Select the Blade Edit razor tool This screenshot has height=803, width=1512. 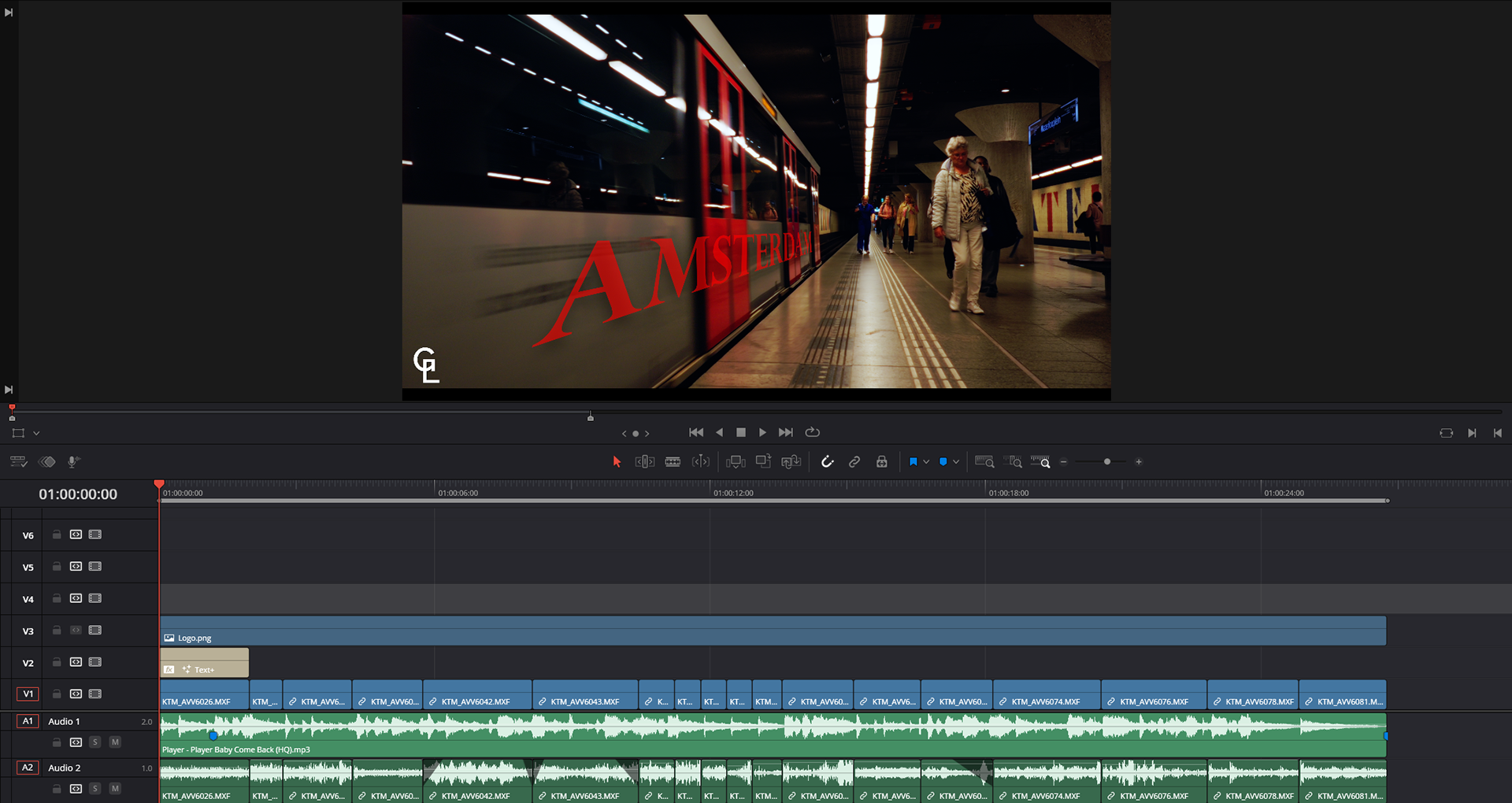(x=673, y=462)
